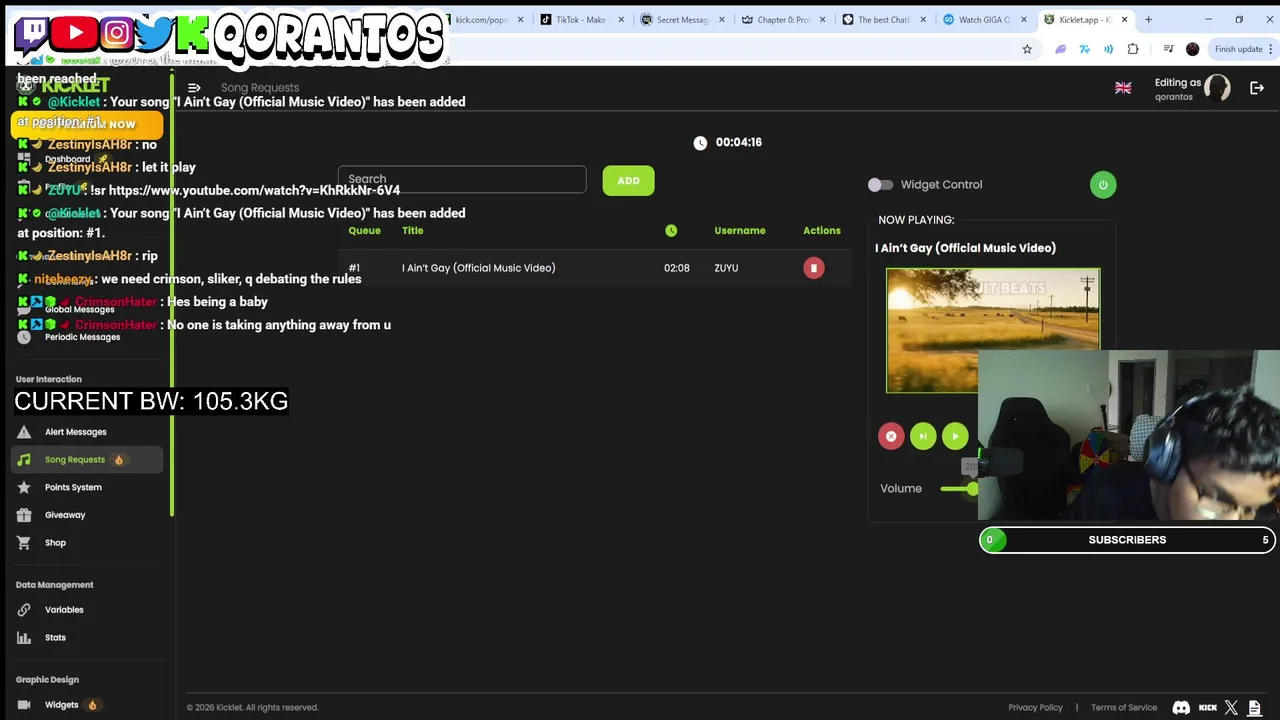Skip to the next song
Screen dimensions: 1280x720
coord(923,436)
